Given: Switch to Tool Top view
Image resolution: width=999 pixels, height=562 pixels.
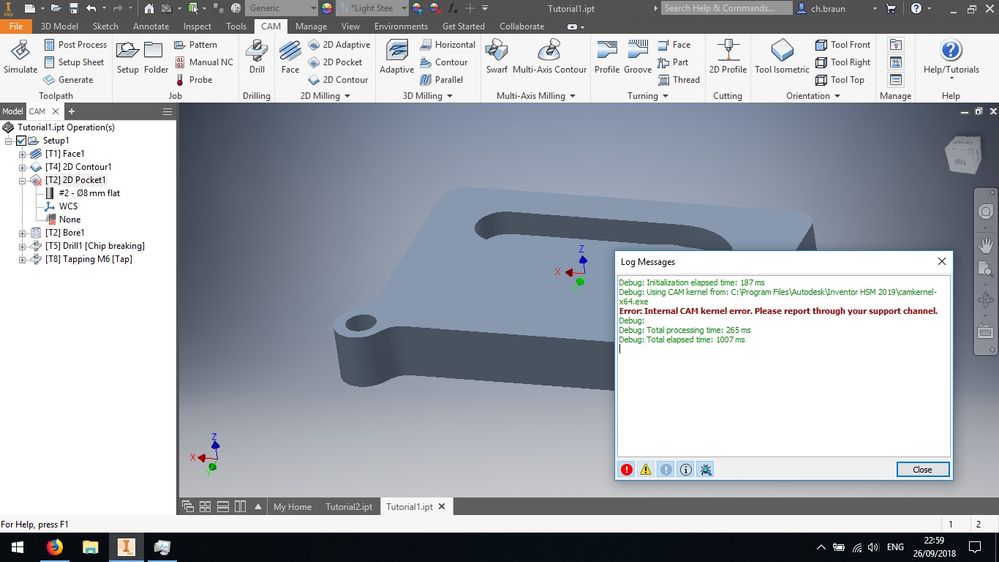Looking at the screenshot, I should click(840, 80).
